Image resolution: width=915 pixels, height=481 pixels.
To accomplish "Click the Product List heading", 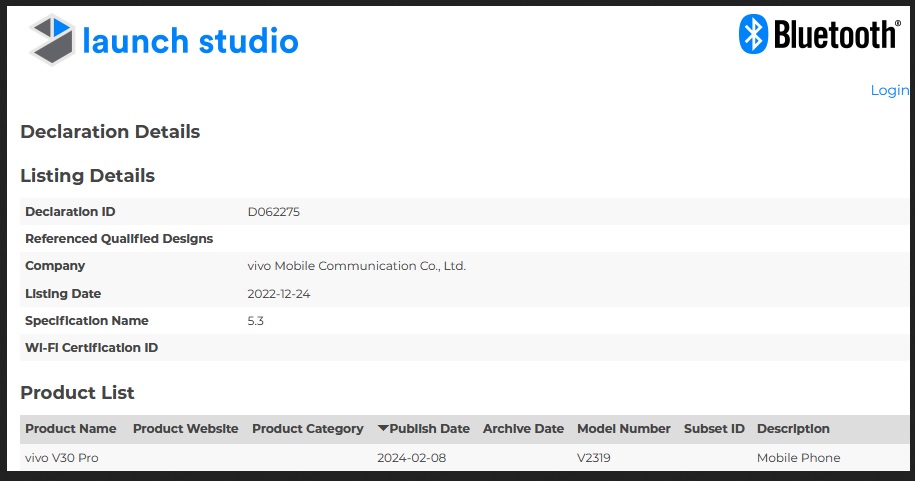I will pos(78,393).
